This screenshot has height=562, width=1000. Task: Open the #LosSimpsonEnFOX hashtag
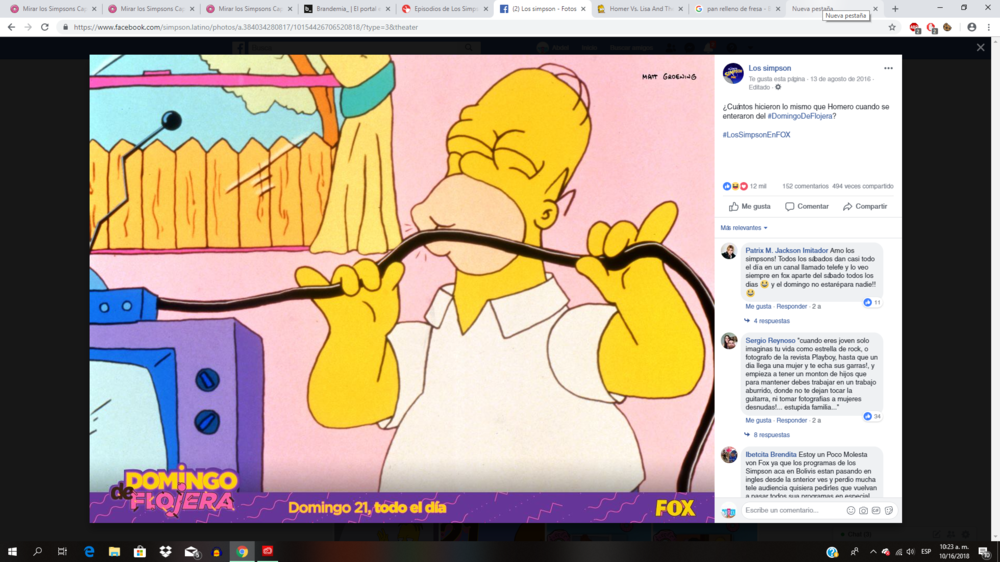pos(756,135)
